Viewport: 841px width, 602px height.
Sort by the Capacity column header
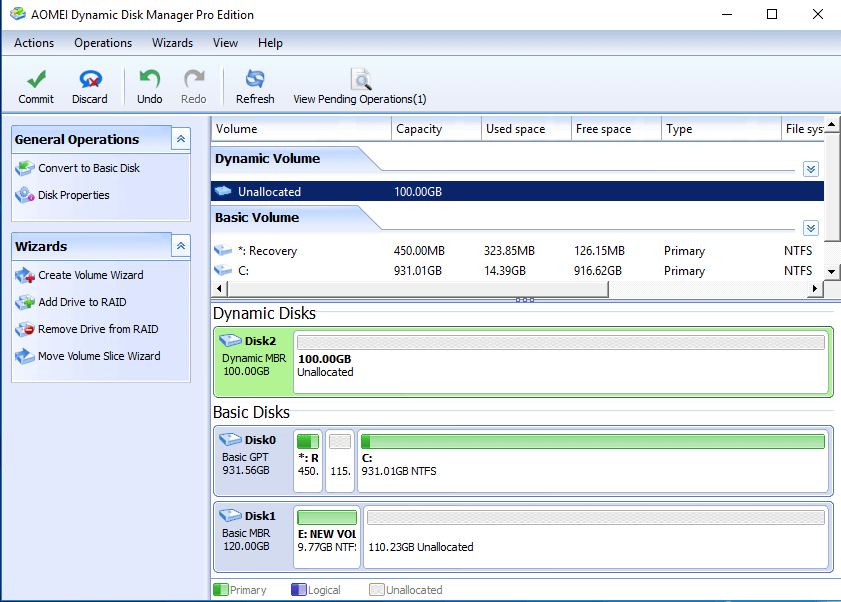pyautogui.click(x=420, y=129)
